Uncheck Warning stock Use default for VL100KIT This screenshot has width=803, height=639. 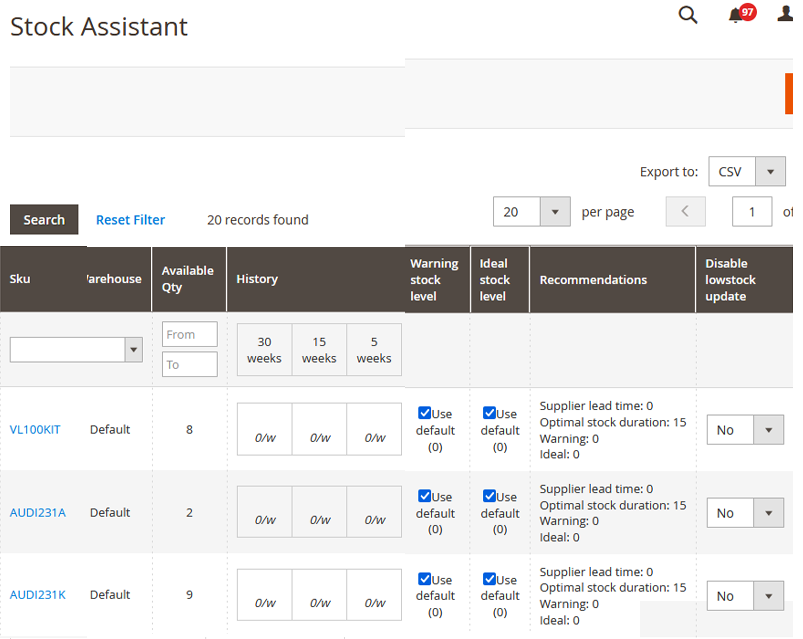[x=425, y=413]
